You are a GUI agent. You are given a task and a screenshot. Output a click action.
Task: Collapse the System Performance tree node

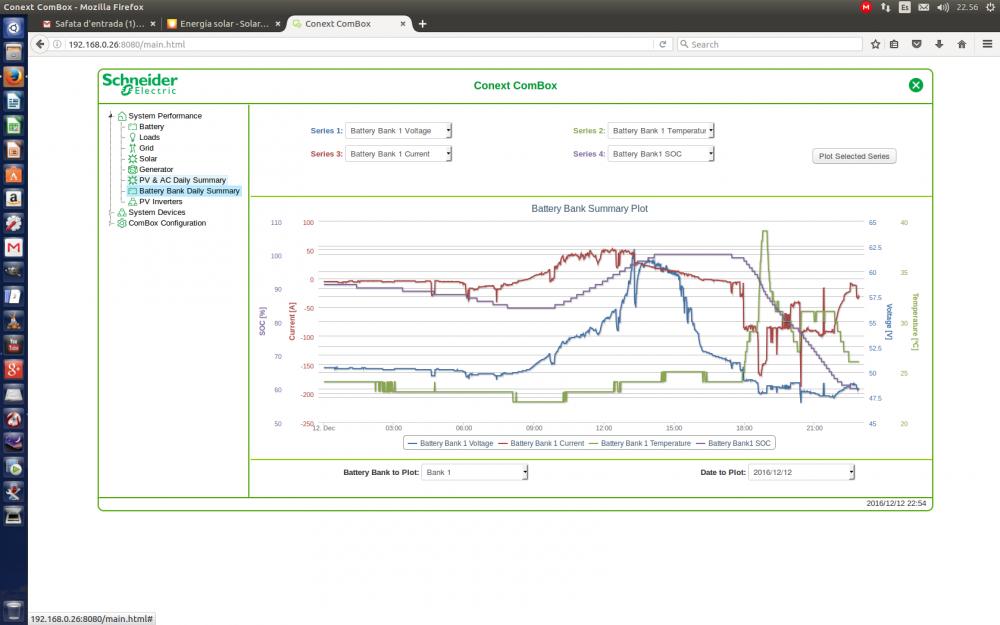(111, 116)
